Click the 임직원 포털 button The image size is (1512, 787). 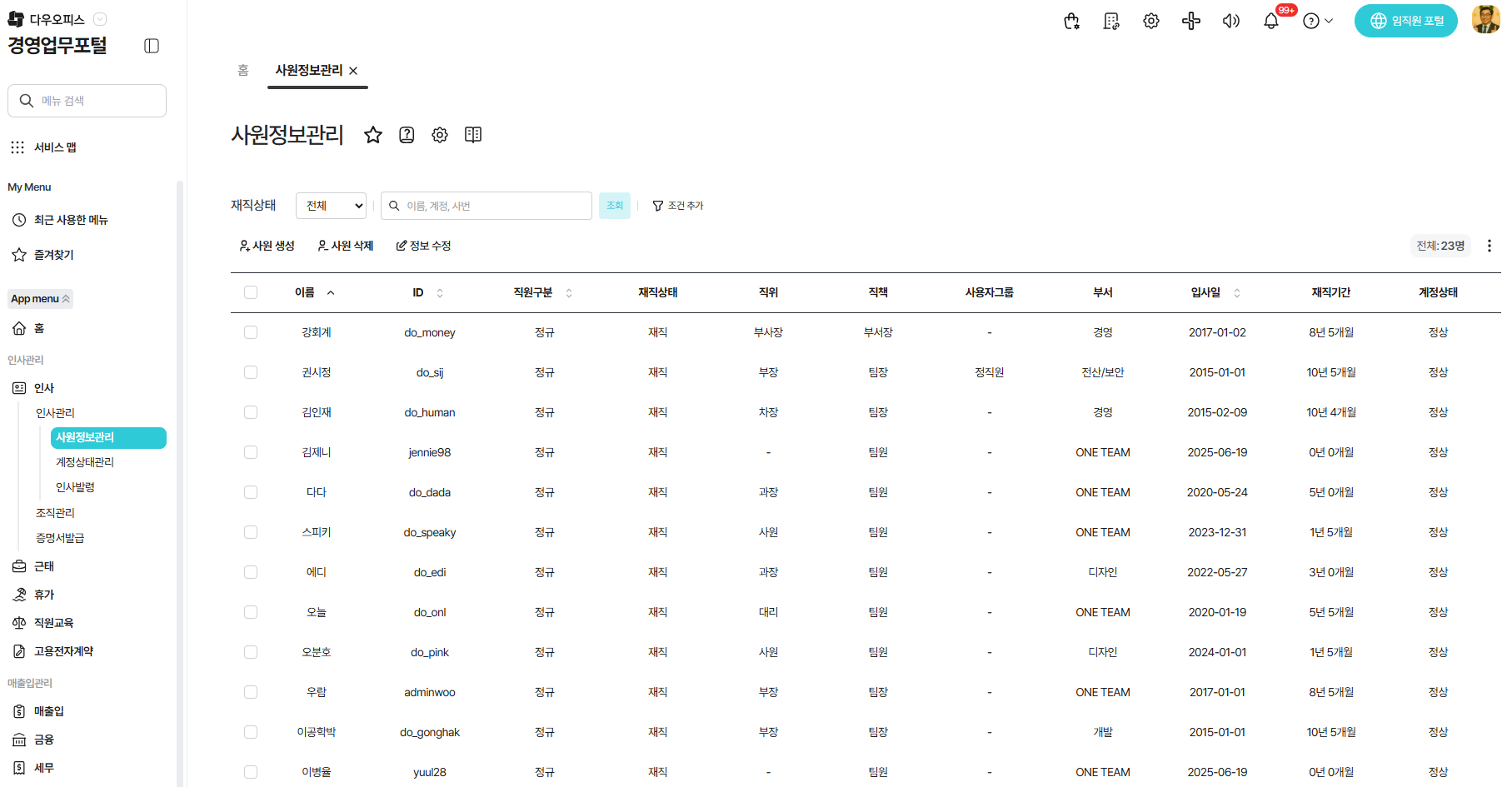1406,21
